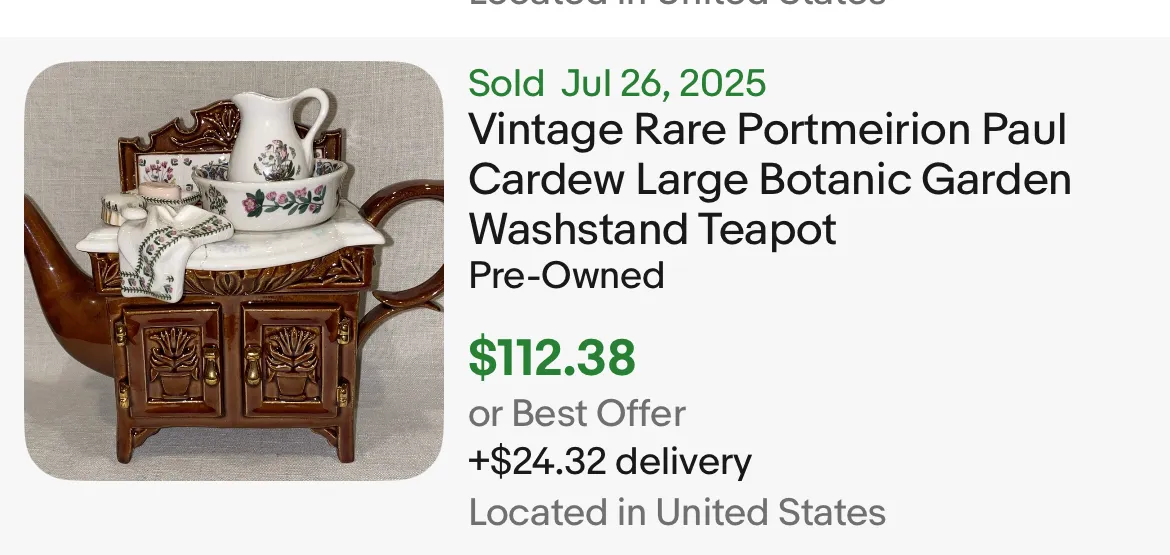The width and height of the screenshot is (1170, 555).
Task: Click 'Washstand Teapot' in the title
Action: (652, 230)
